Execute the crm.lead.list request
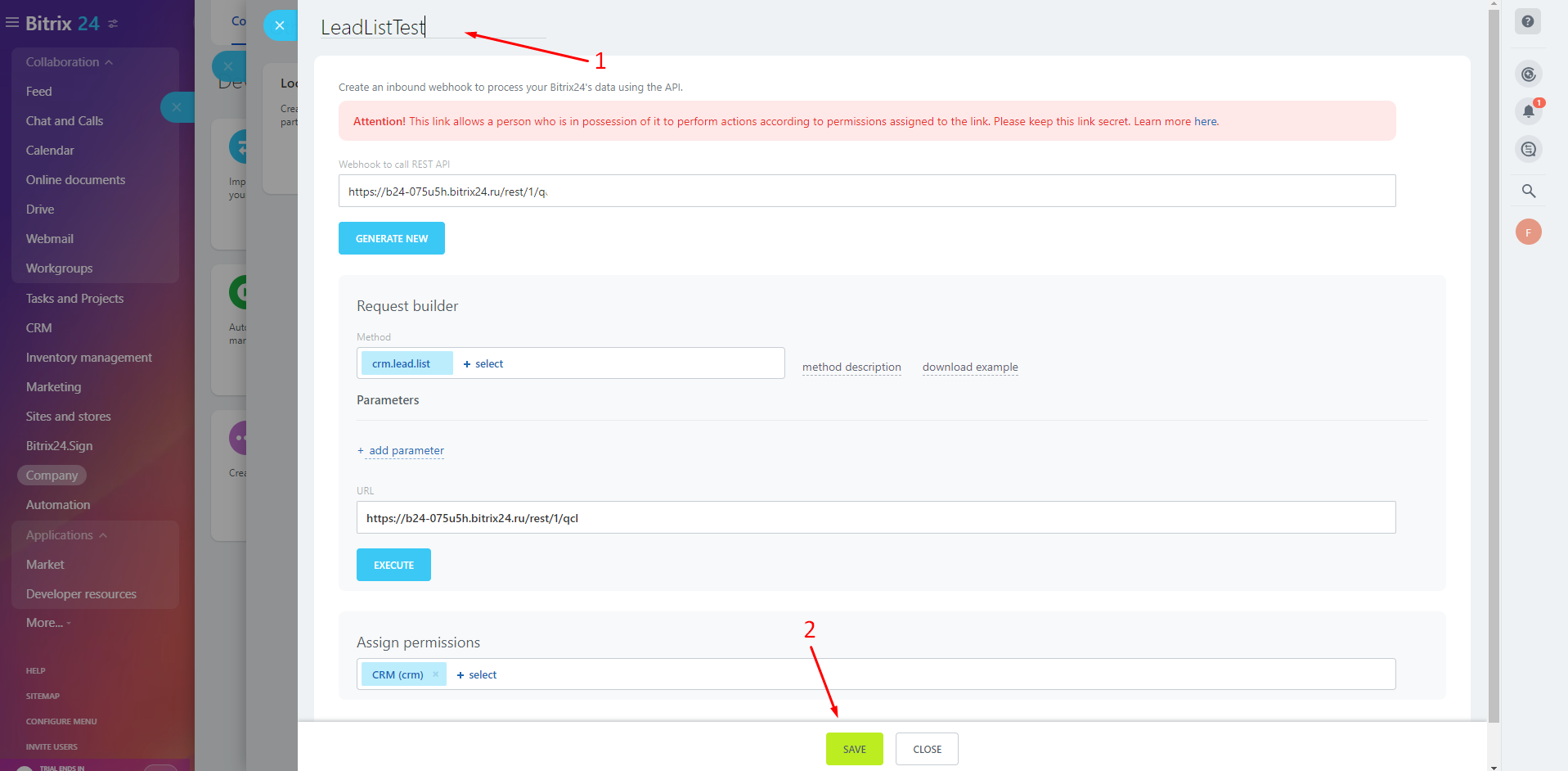Viewport: 1568px width, 771px height. point(393,564)
